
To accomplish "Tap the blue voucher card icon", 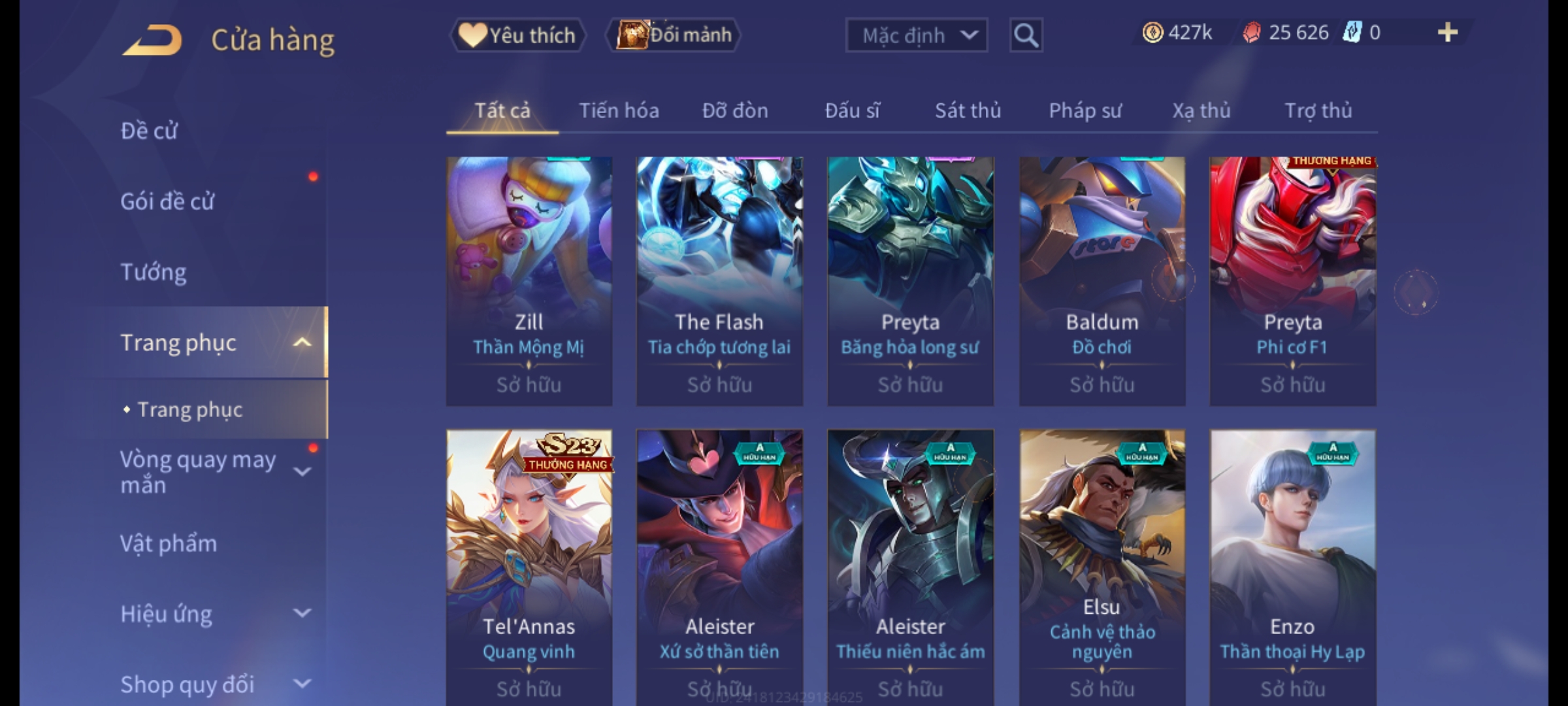I will (x=1352, y=32).
